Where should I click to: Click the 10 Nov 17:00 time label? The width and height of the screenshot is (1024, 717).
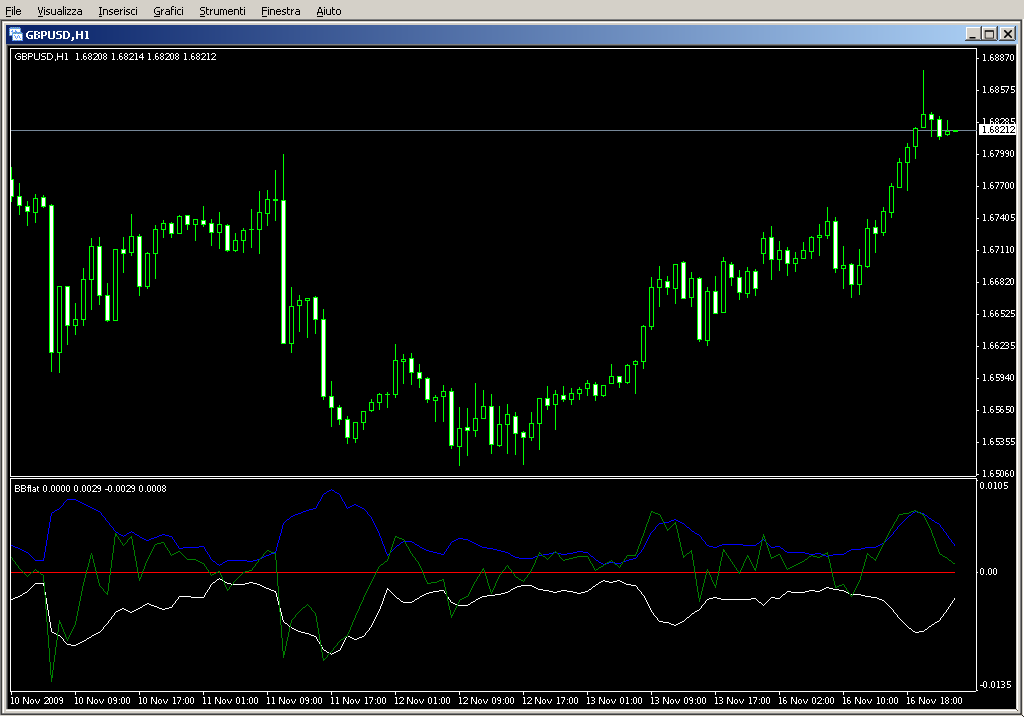(167, 701)
